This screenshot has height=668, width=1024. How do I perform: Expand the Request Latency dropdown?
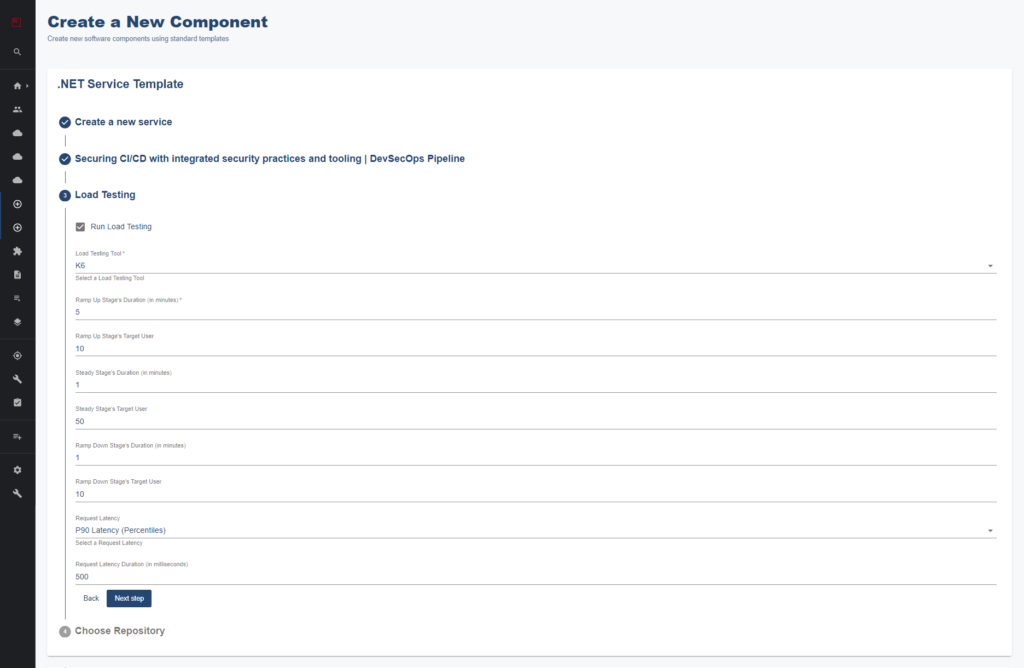[535, 530]
